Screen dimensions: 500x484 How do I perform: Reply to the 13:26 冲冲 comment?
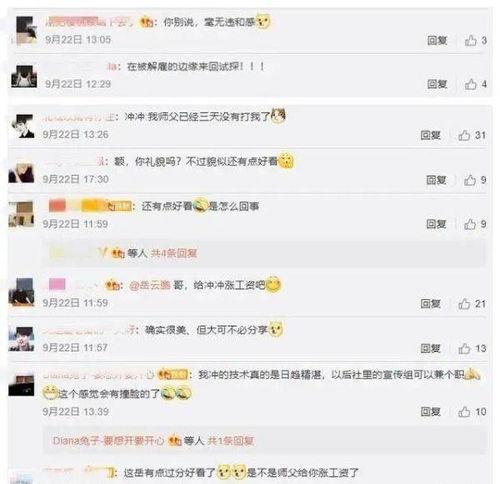(x=430, y=135)
